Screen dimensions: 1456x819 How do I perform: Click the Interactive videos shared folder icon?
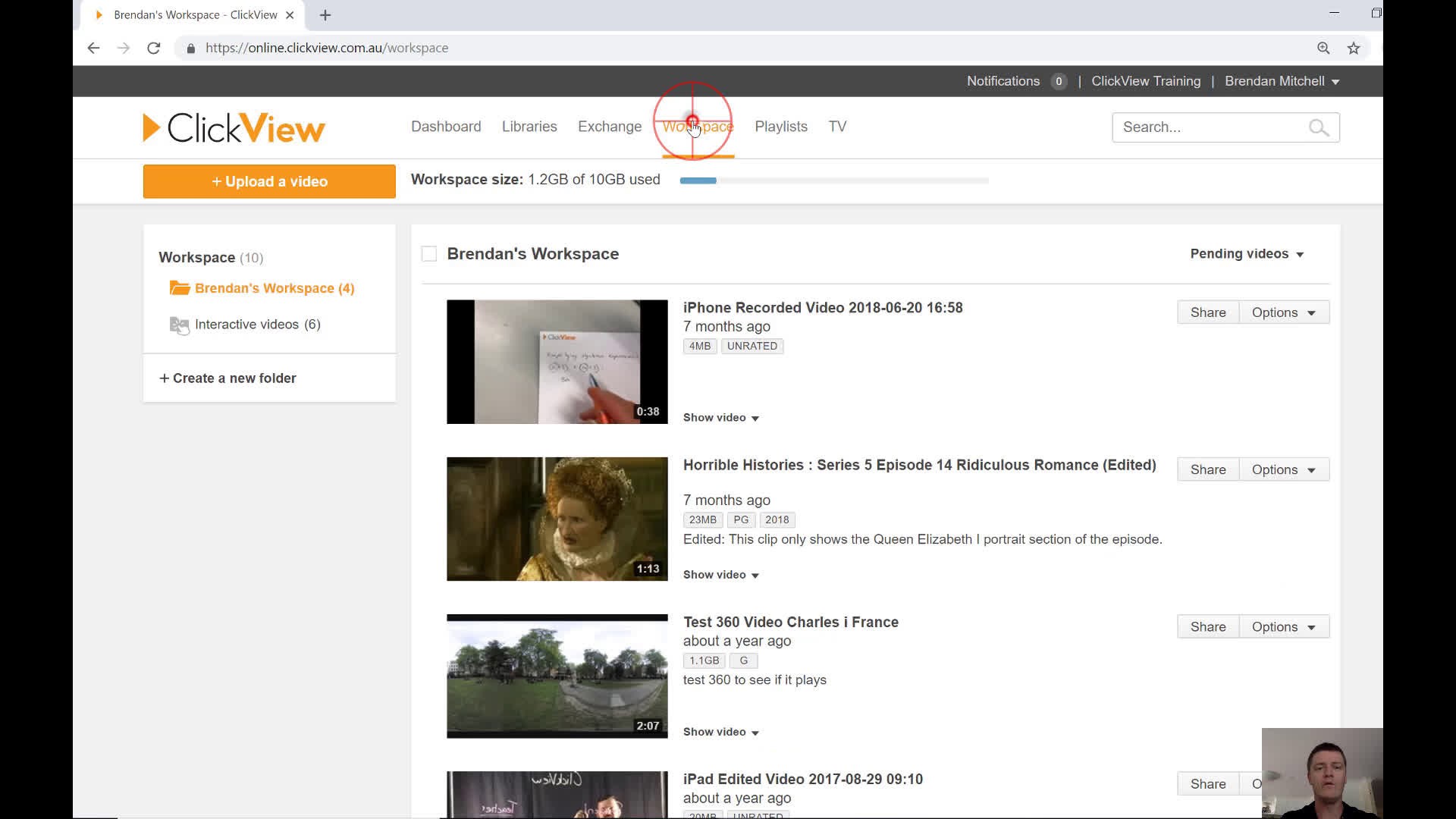[180, 325]
